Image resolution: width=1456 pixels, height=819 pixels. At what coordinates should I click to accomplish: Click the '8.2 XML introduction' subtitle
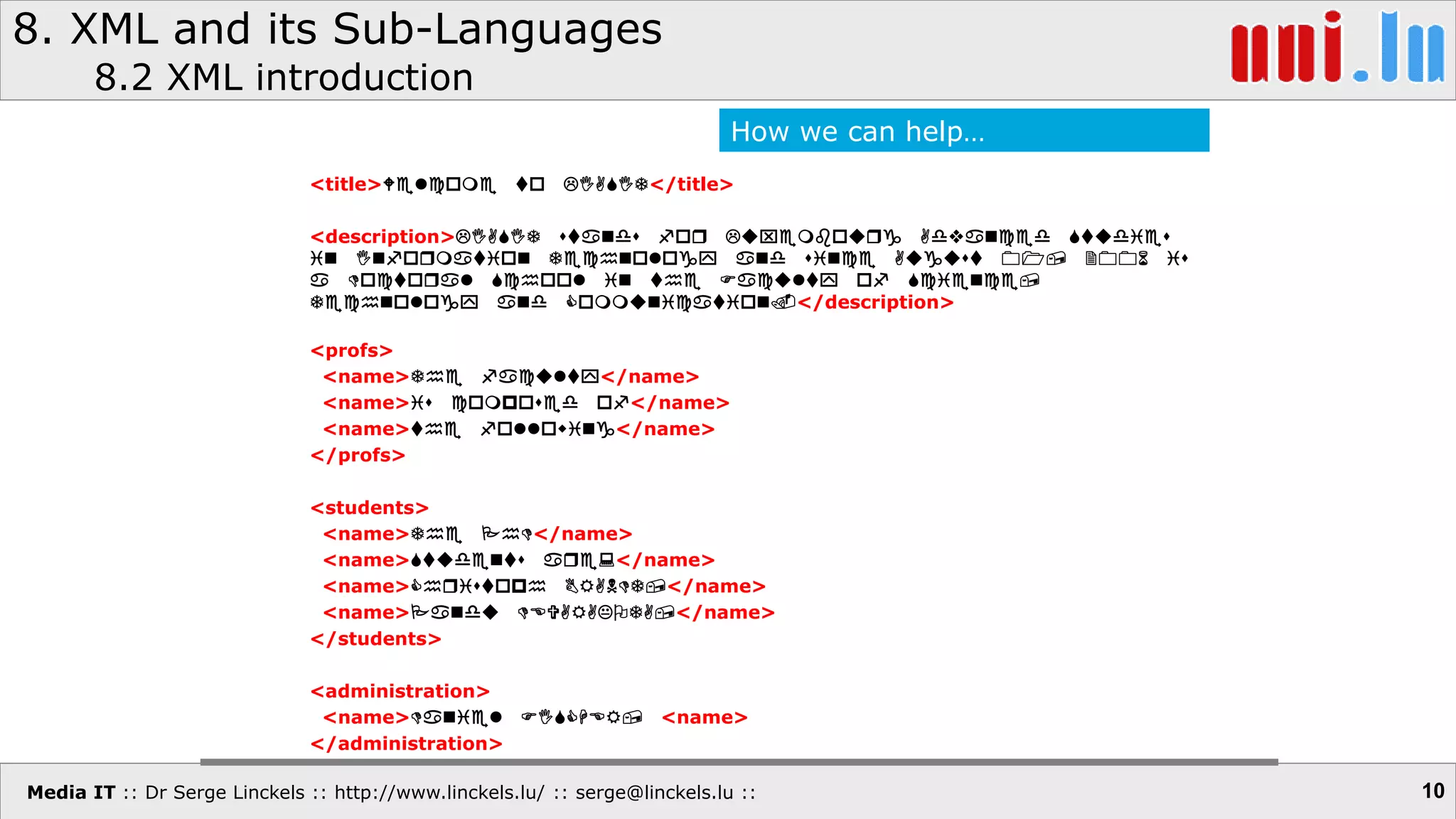284,77
